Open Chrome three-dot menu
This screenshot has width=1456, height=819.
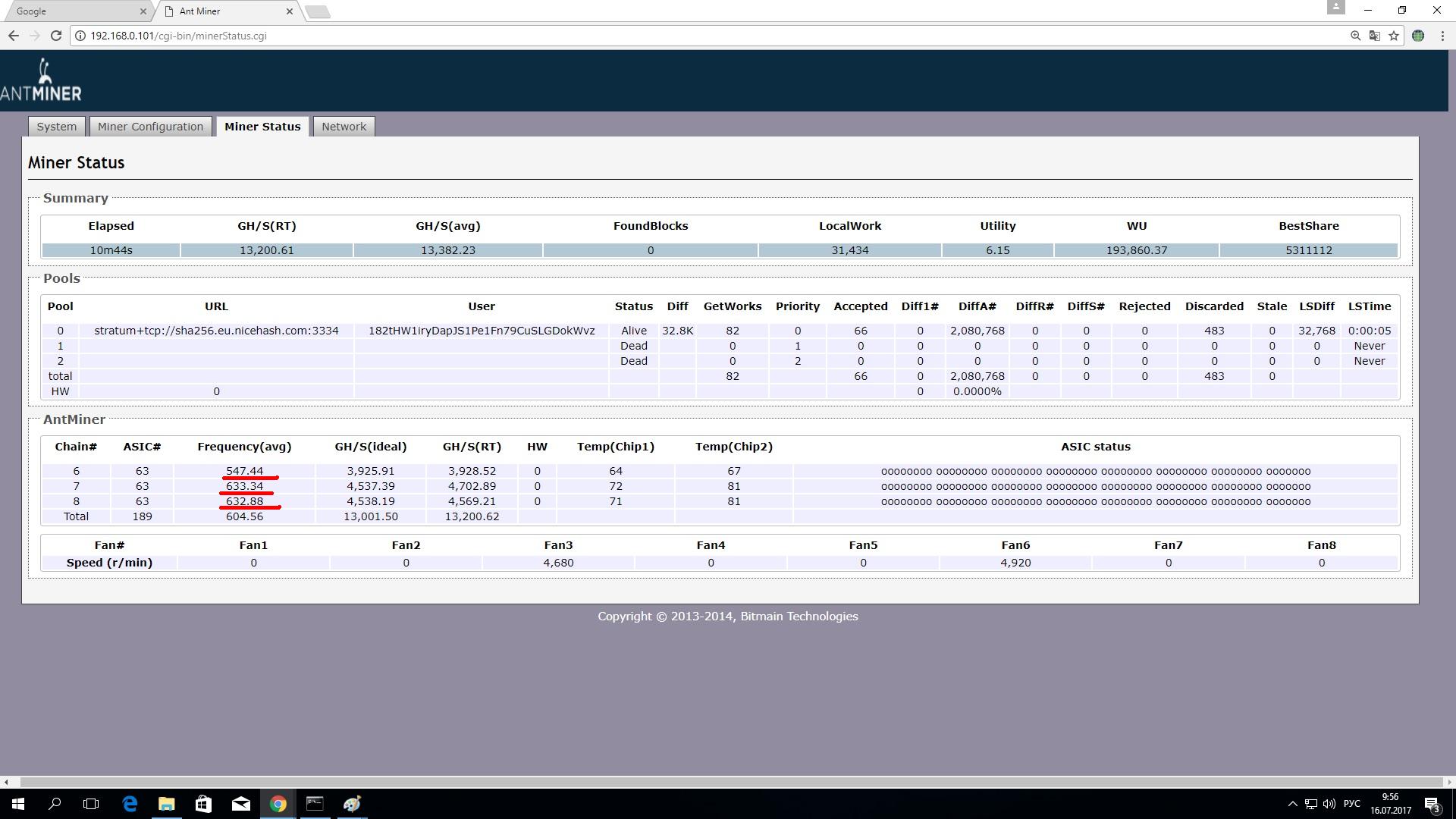(x=1442, y=36)
